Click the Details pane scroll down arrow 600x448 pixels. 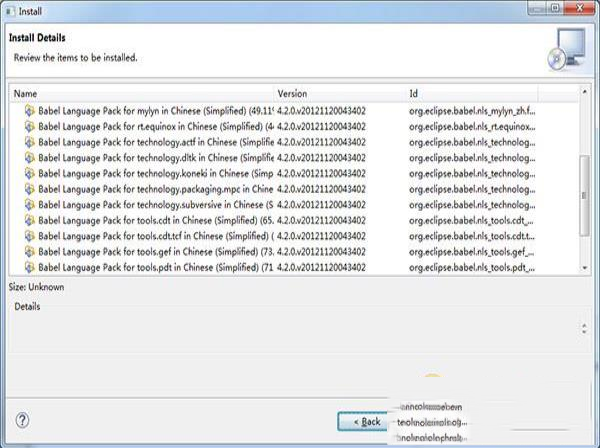point(585,330)
